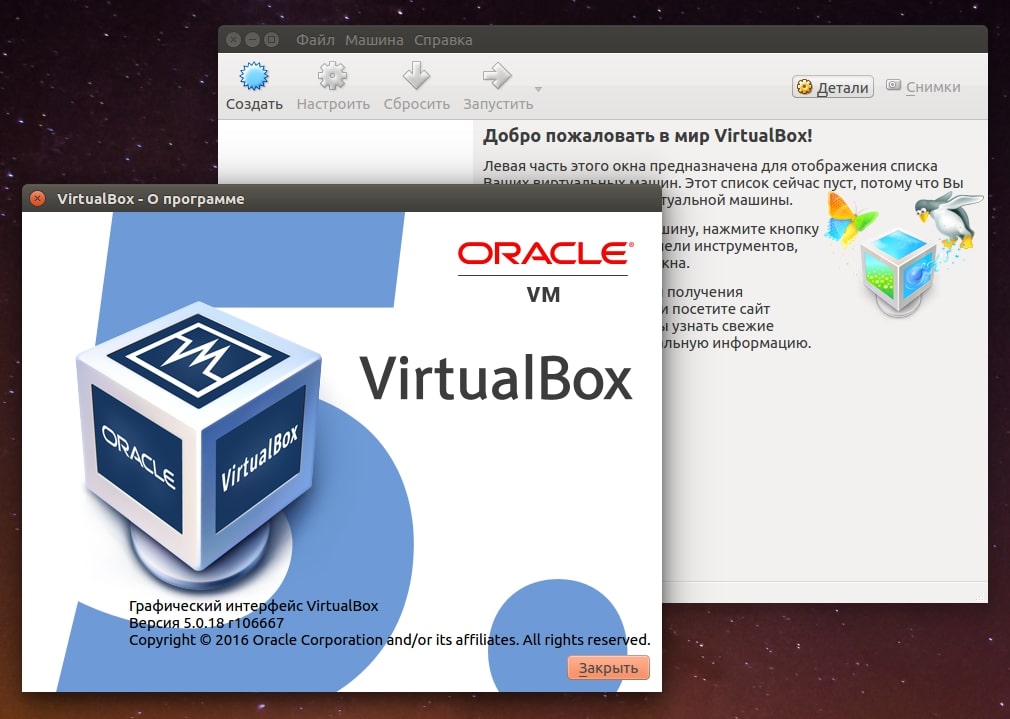Click the Сбросить down-arrow toolbar icon
Image resolution: width=1010 pixels, height=719 pixels.
(x=416, y=77)
